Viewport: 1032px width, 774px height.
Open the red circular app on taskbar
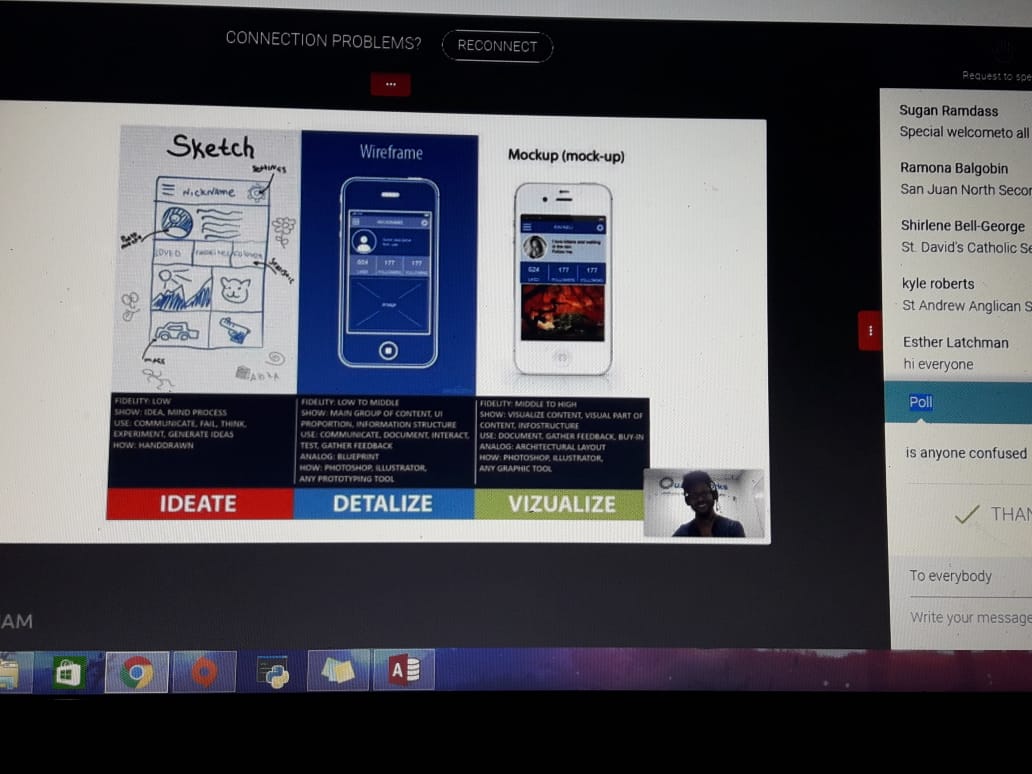tap(204, 672)
